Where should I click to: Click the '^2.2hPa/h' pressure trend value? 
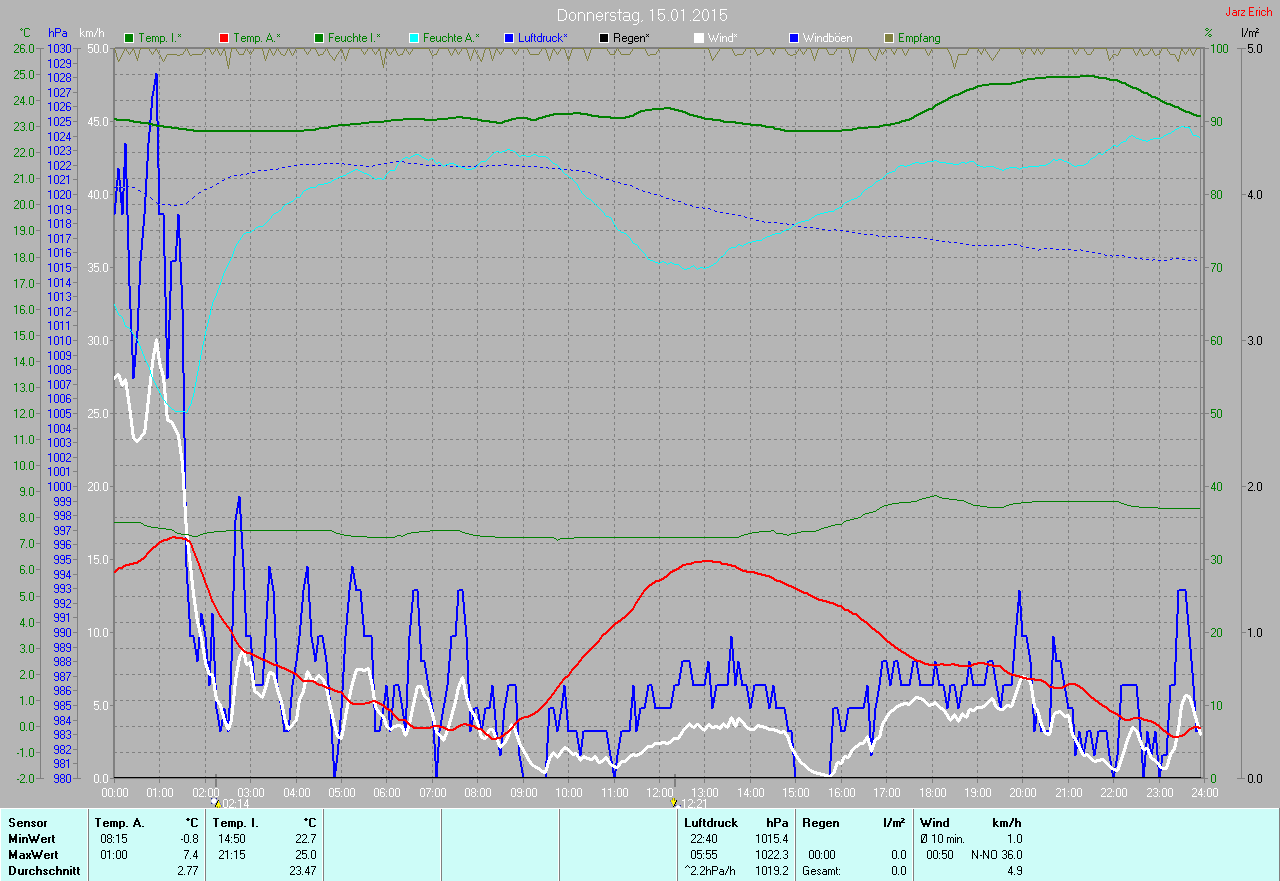point(711,871)
